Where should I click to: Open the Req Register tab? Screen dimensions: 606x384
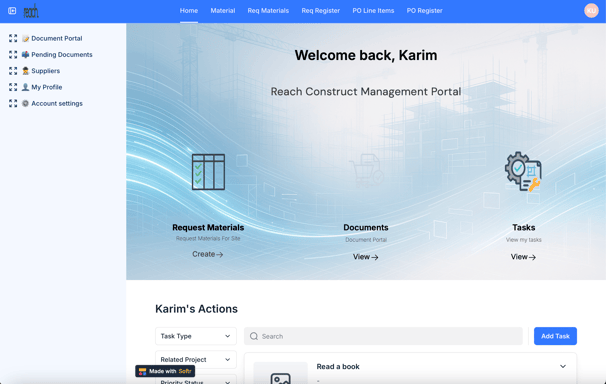click(321, 11)
